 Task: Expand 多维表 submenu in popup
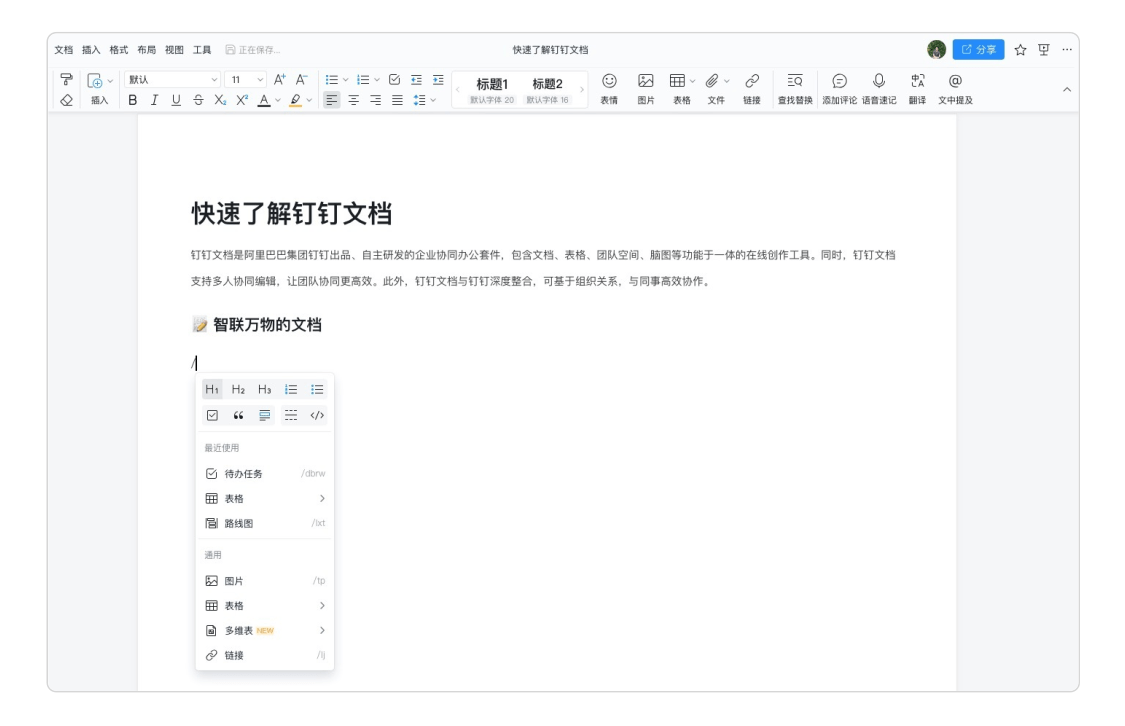coord(265,631)
